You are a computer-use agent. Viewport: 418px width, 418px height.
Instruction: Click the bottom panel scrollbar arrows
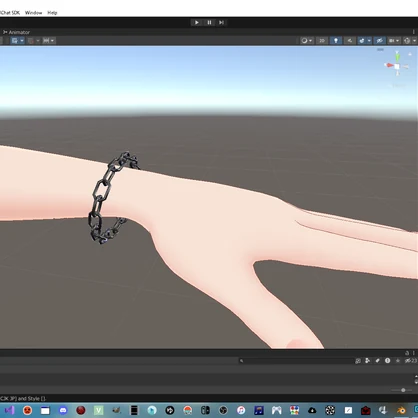(416, 379)
